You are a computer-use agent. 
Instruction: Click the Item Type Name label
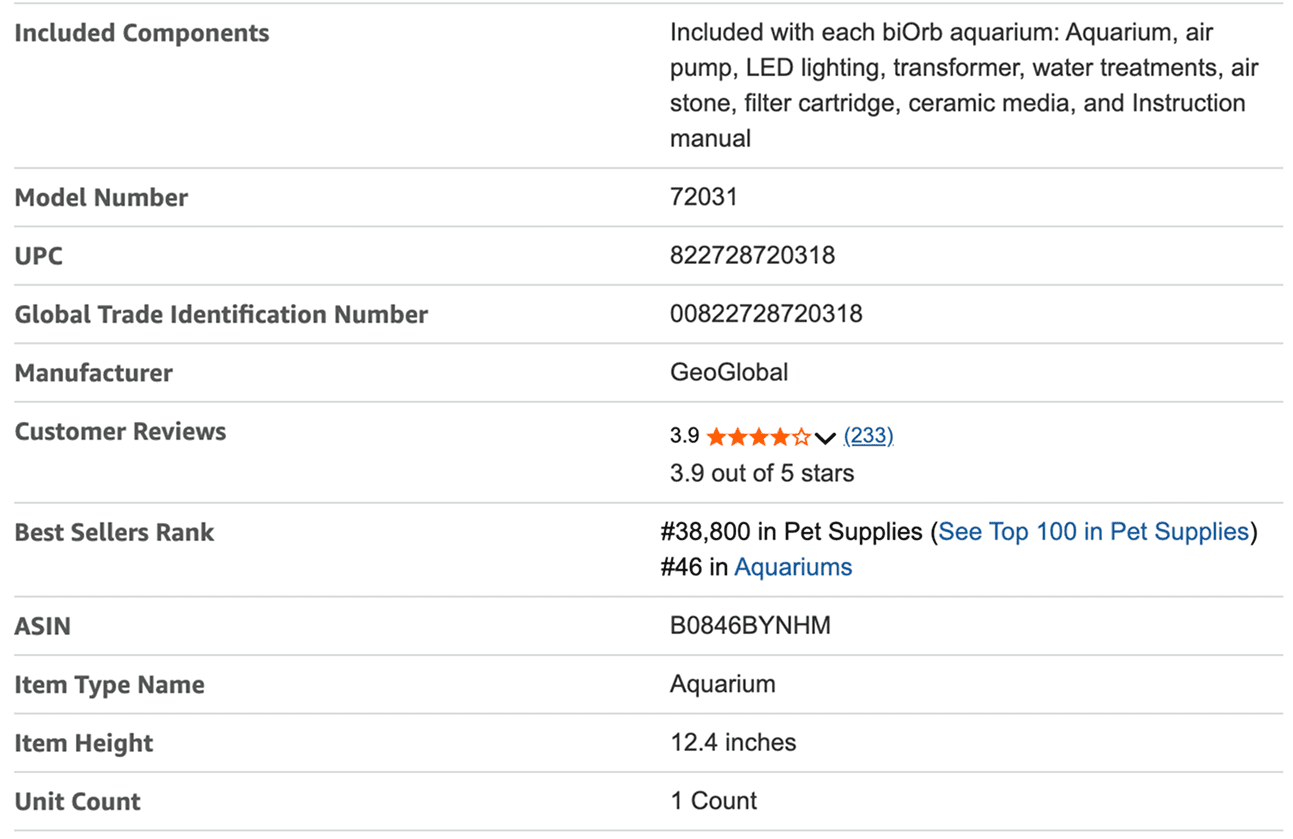pyautogui.click(x=109, y=685)
